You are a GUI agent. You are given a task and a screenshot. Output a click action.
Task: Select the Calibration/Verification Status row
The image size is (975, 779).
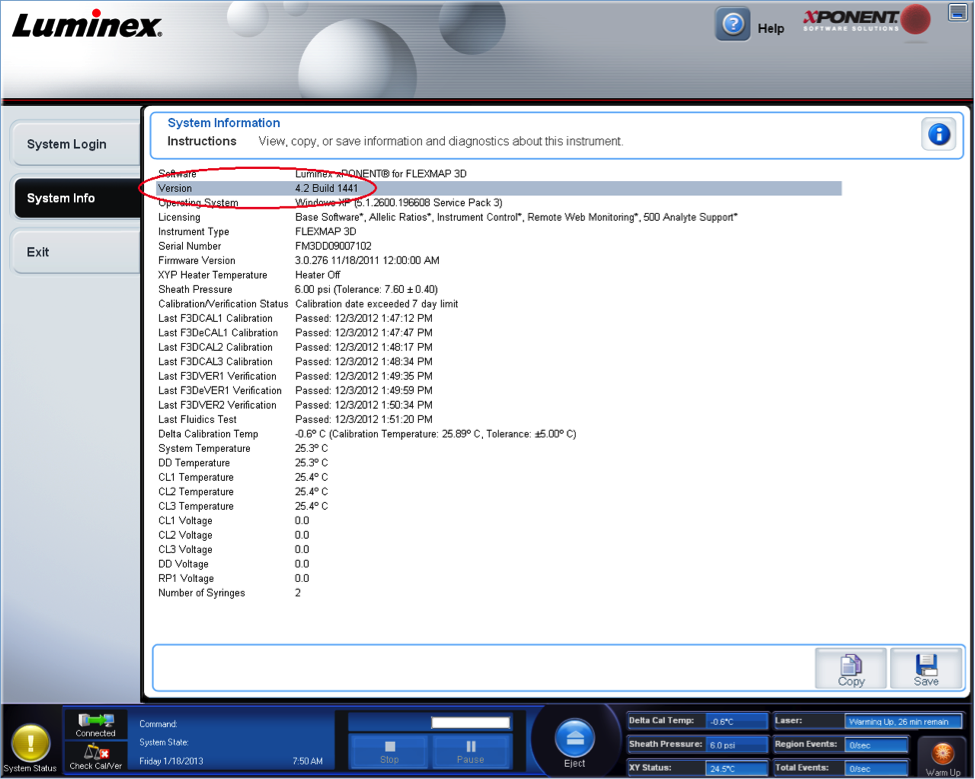499,304
